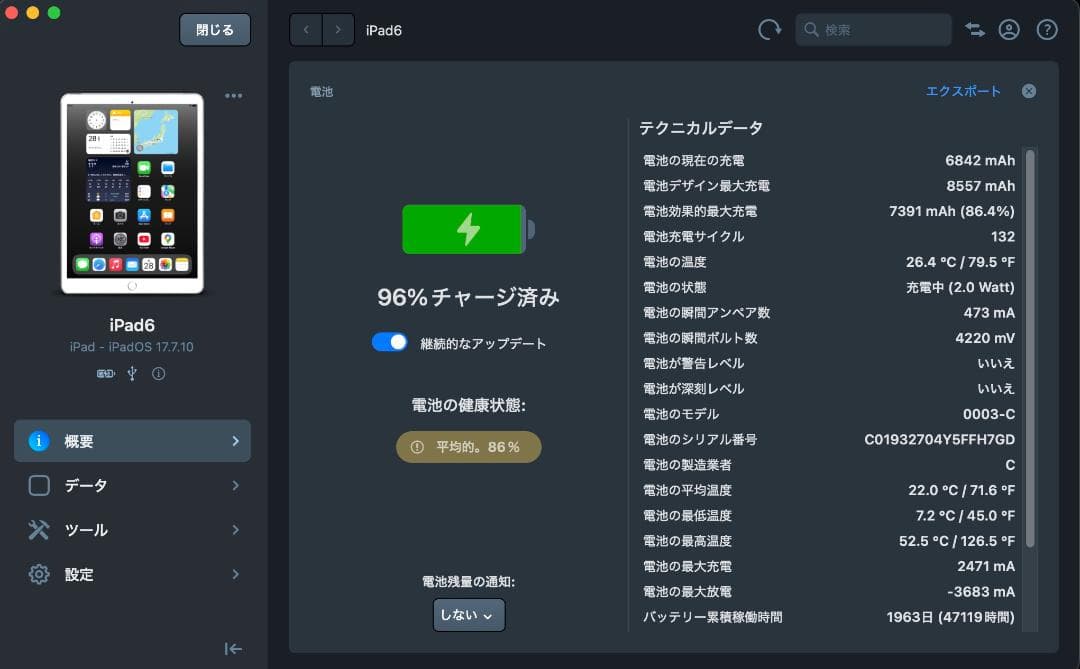Click the technical data vertical scrollbar

(x=1030, y=348)
